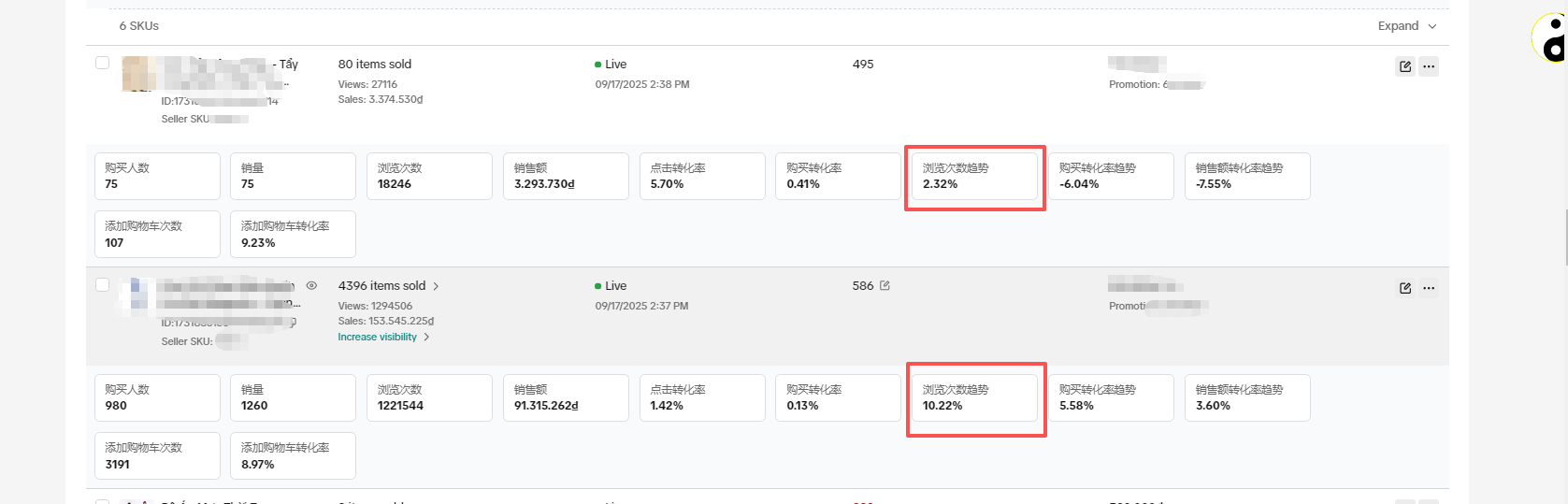Edit the first product listing
The image size is (1568, 504).
pyautogui.click(x=1404, y=66)
